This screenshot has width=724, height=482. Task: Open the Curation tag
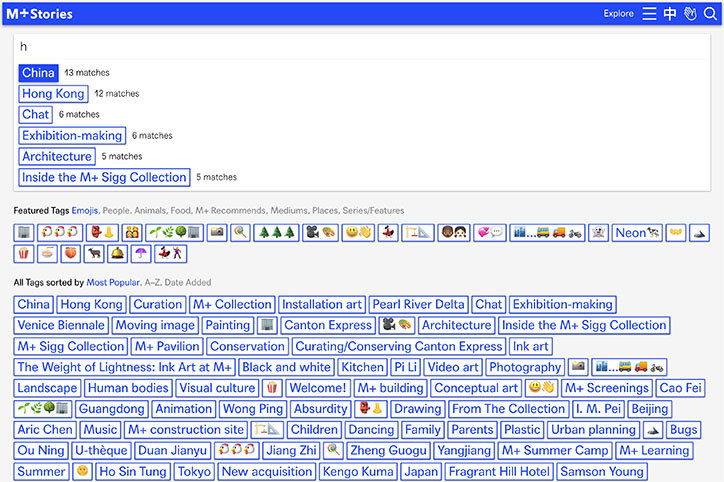(x=157, y=304)
